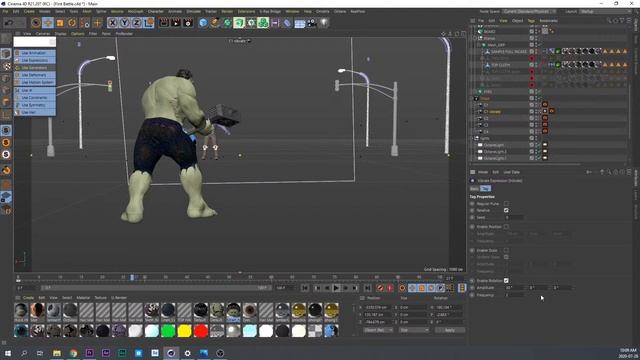Open the deformer objects icon

point(287,23)
